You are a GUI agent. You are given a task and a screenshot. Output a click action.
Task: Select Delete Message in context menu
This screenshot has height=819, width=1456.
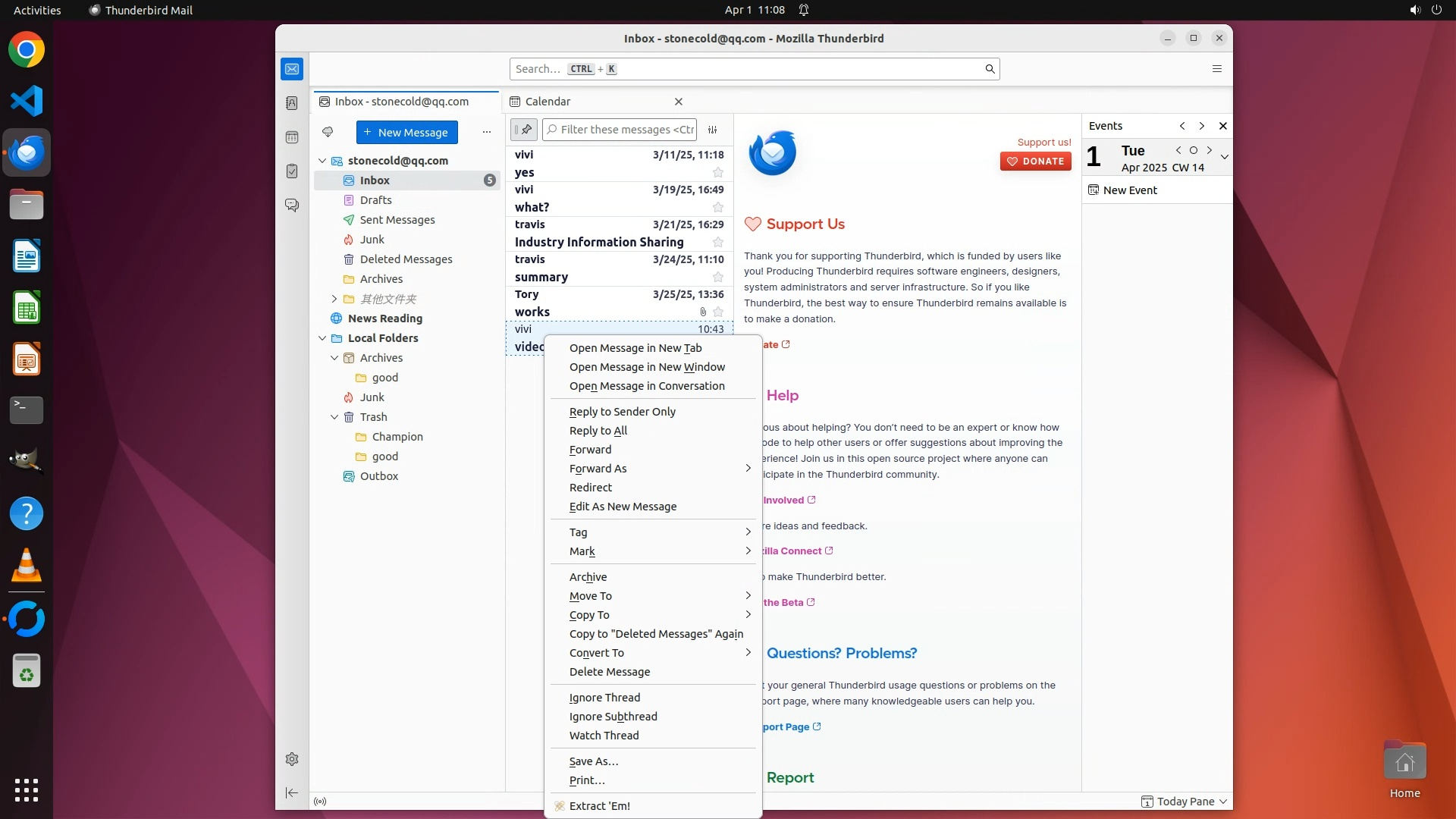609,672
